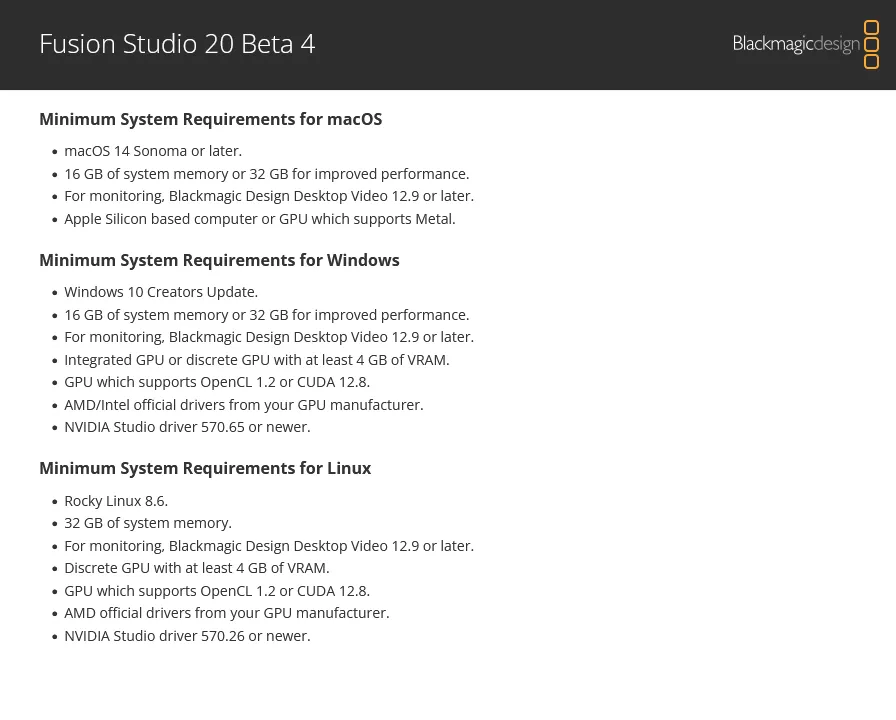This screenshot has height=720, width=896.
Task: Click the Apple Silicon based computer line
Action: click(x=259, y=219)
